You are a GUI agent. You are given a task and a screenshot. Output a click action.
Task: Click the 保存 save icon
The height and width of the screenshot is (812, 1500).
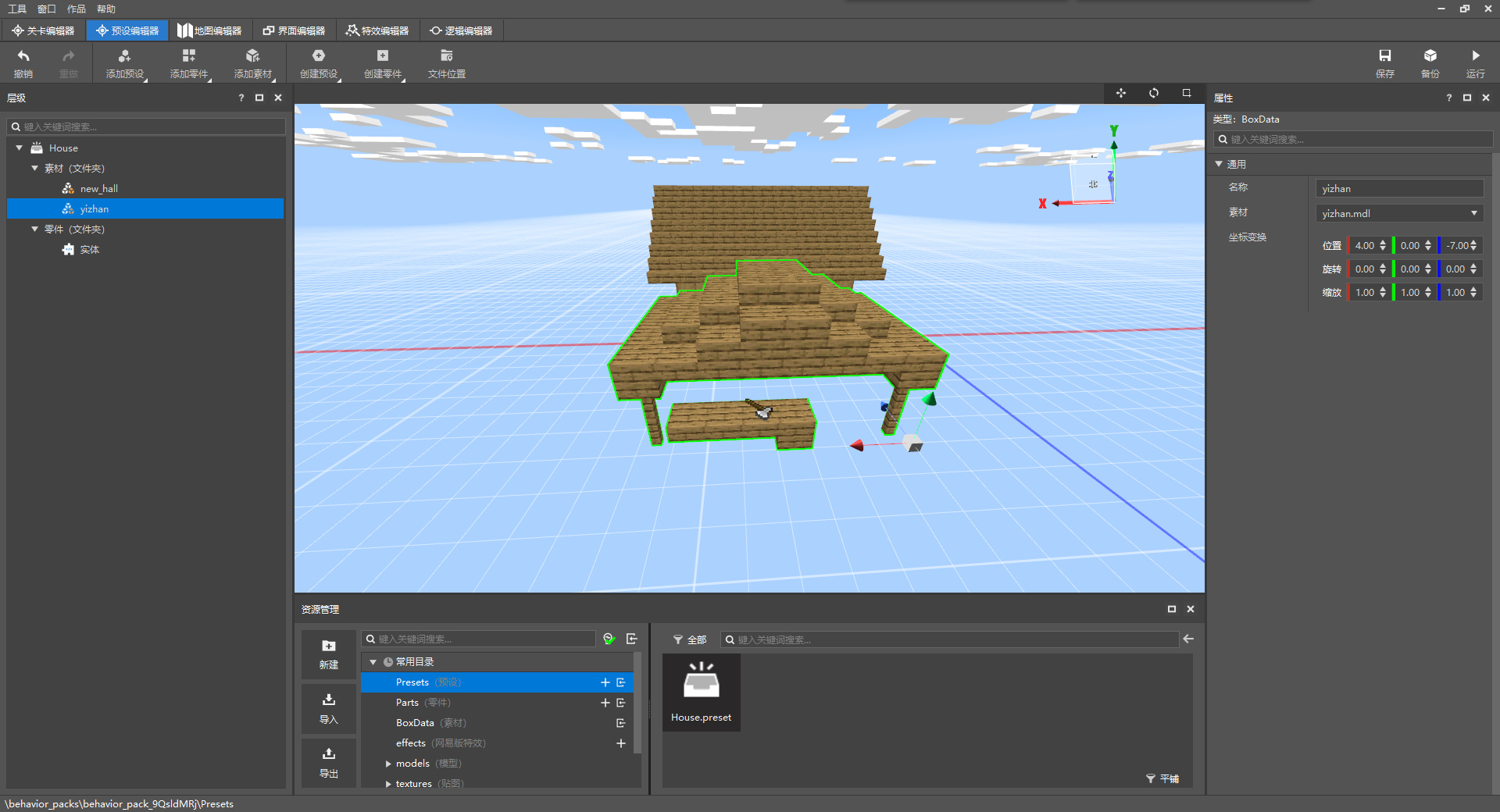tap(1385, 56)
